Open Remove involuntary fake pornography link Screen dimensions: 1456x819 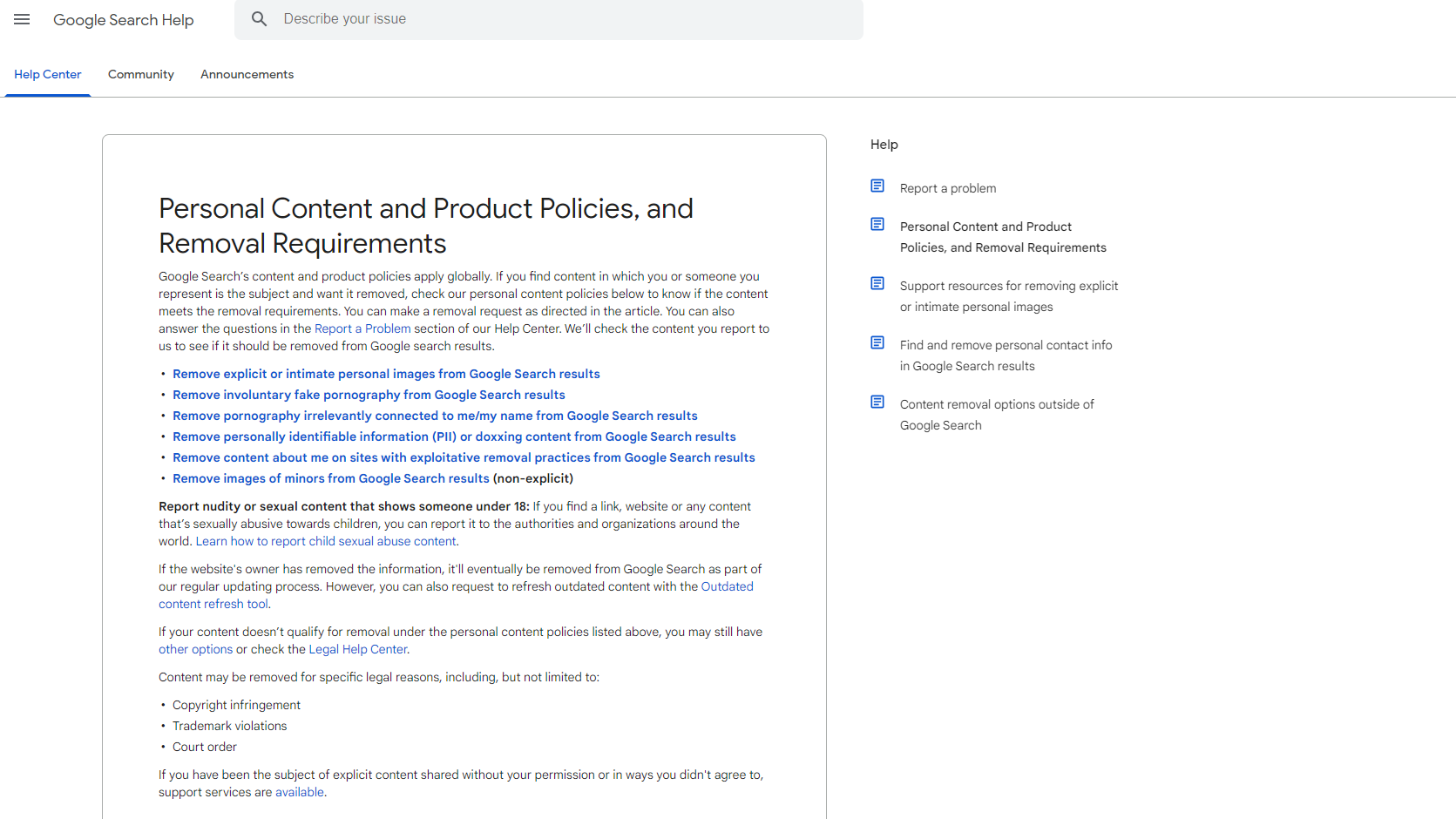pos(369,395)
